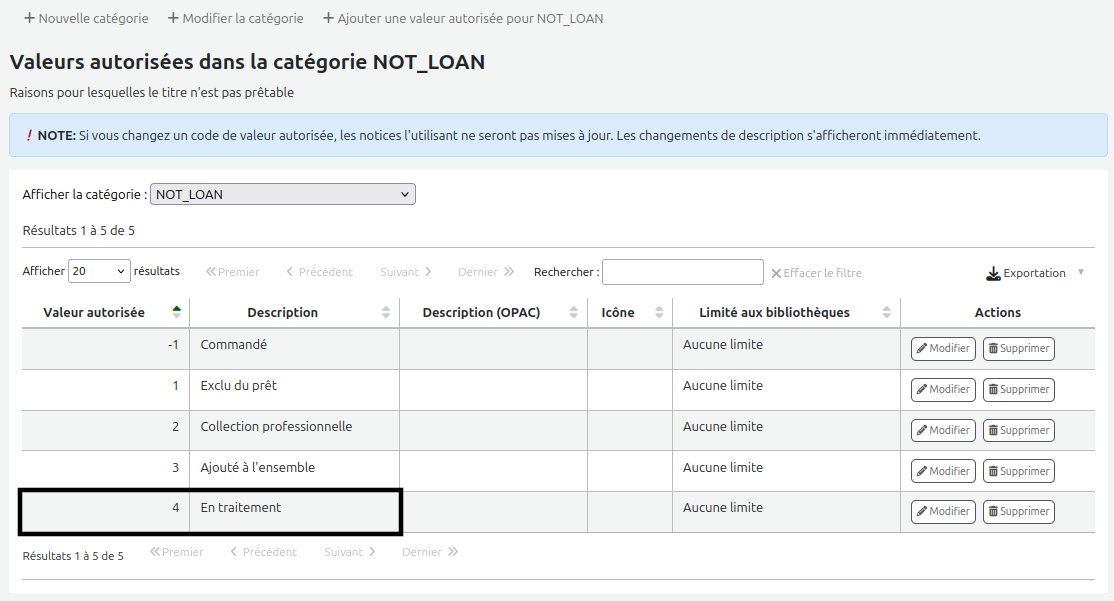Screen dimensions: 1114x601
Task: Sort by Icône column arrows
Action: click(x=659, y=312)
